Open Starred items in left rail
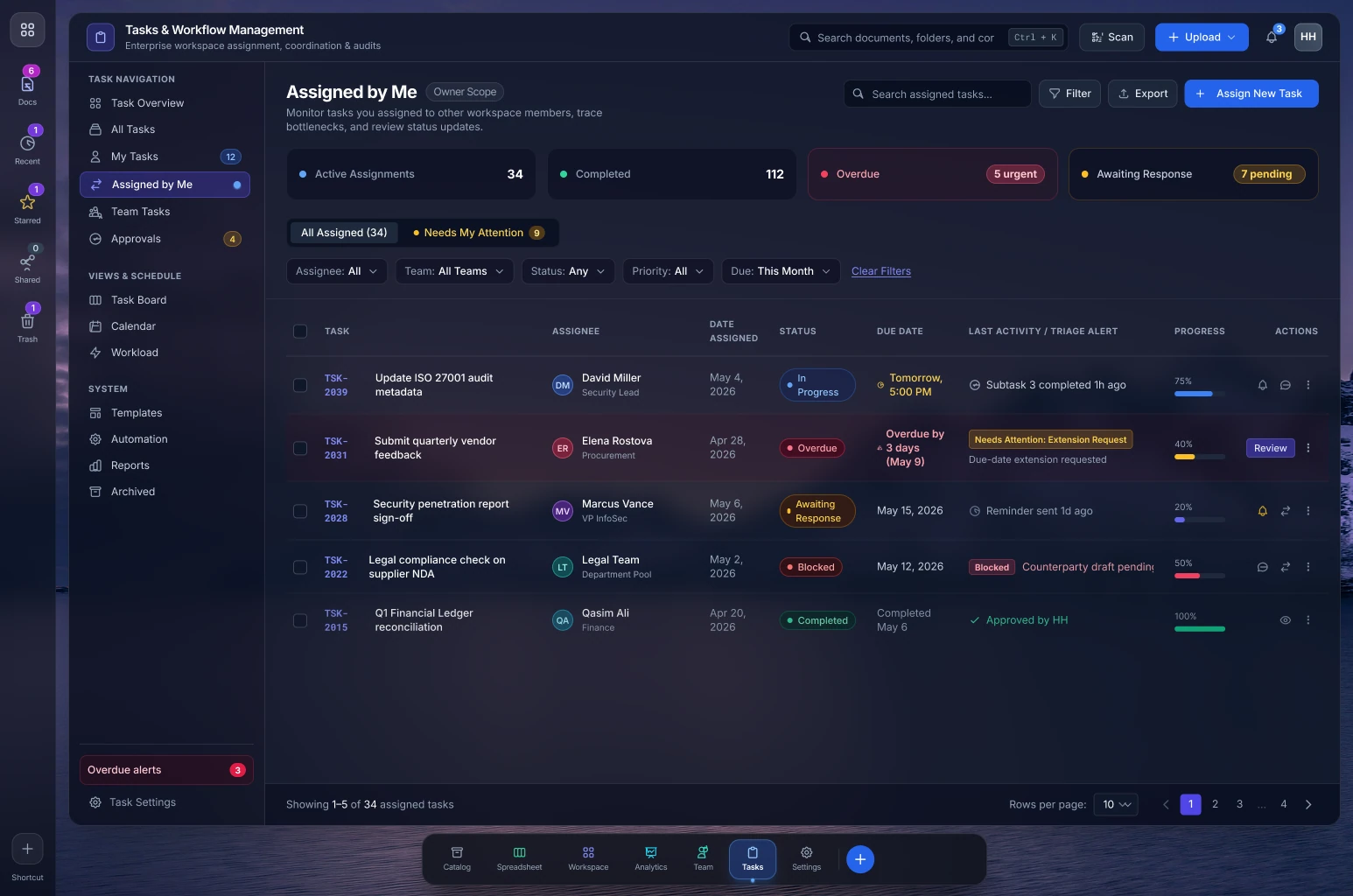Viewport: 1353px width, 896px height. coord(27,203)
